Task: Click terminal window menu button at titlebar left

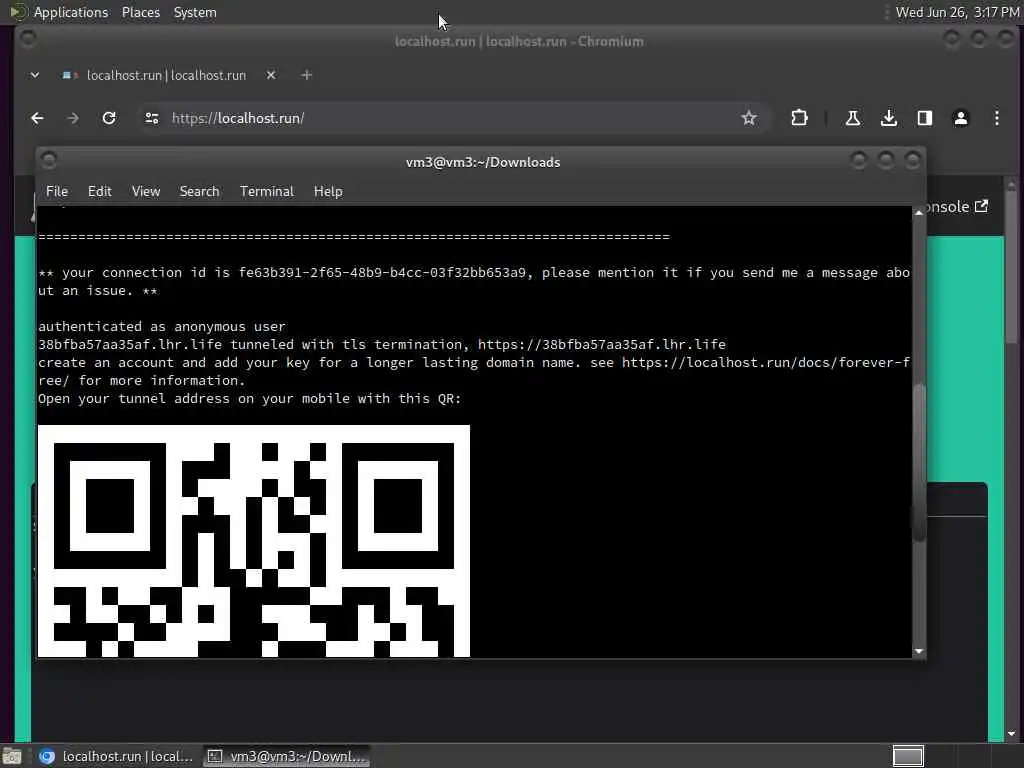Action: tap(49, 160)
